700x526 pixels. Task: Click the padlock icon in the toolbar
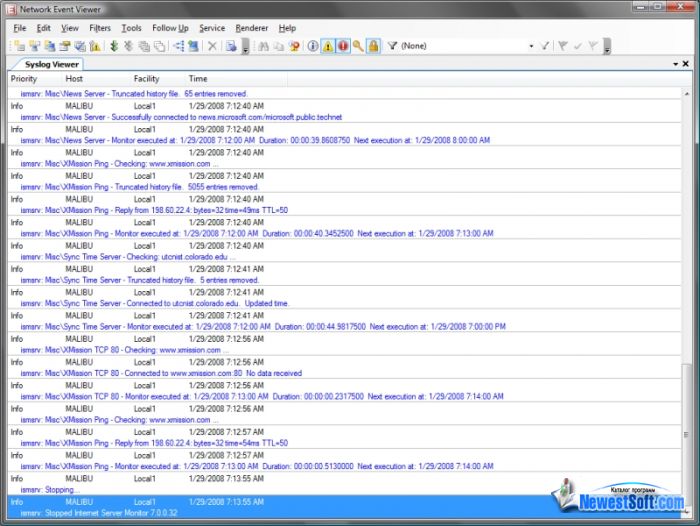click(373, 46)
